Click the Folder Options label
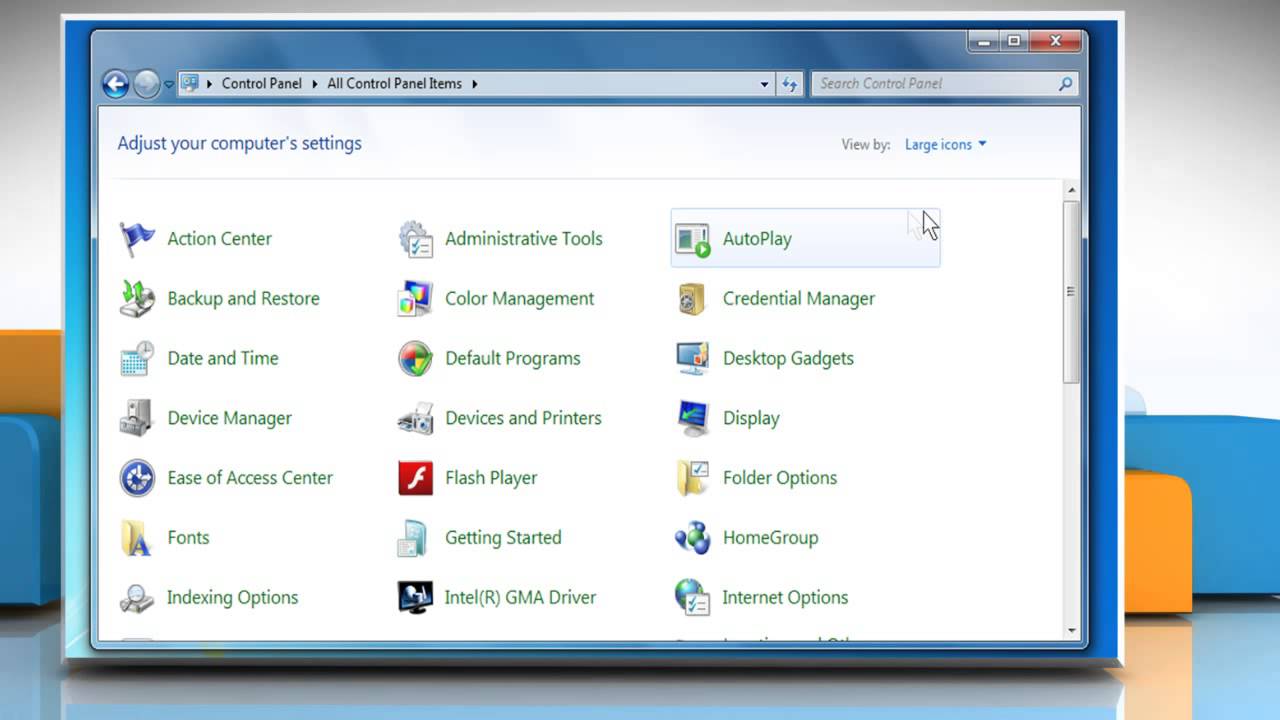Screen dimensions: 1280x720 (x=779, y=478)
